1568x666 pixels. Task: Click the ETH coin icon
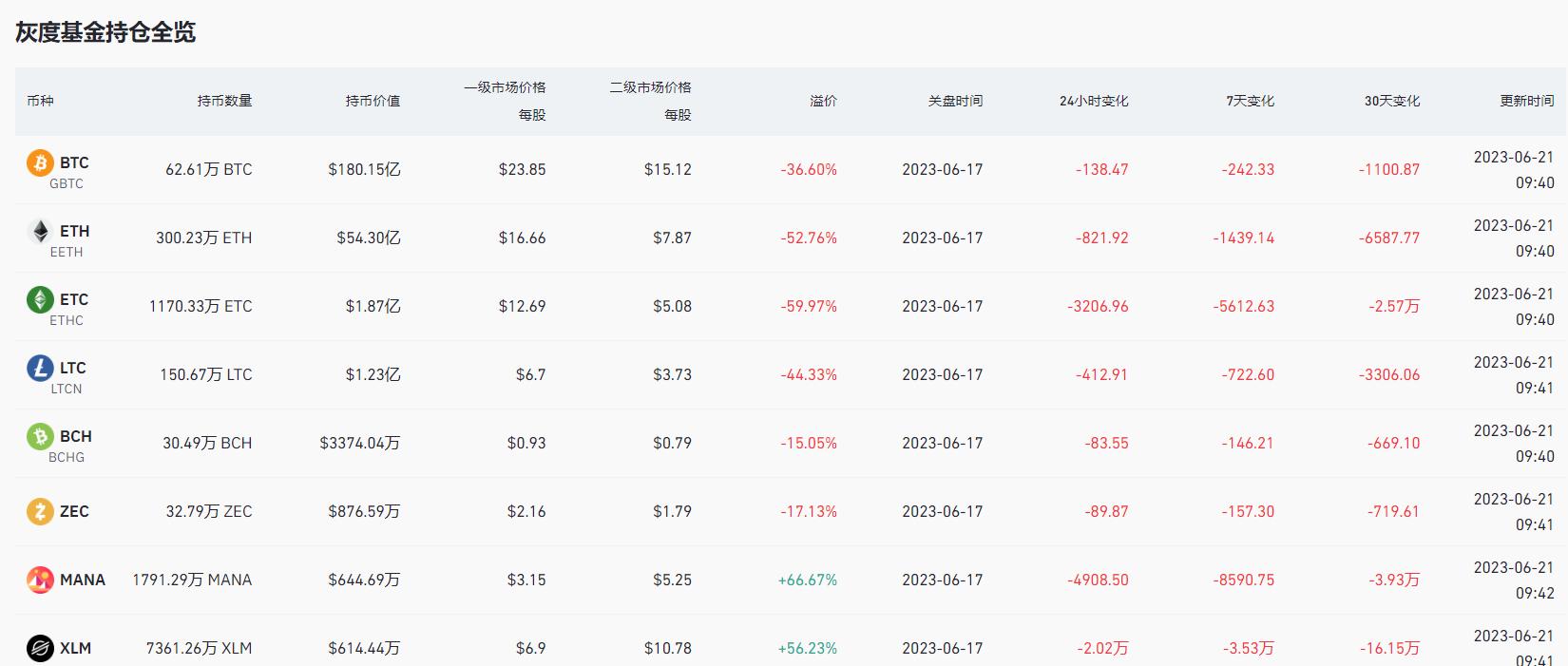[40, 231]
